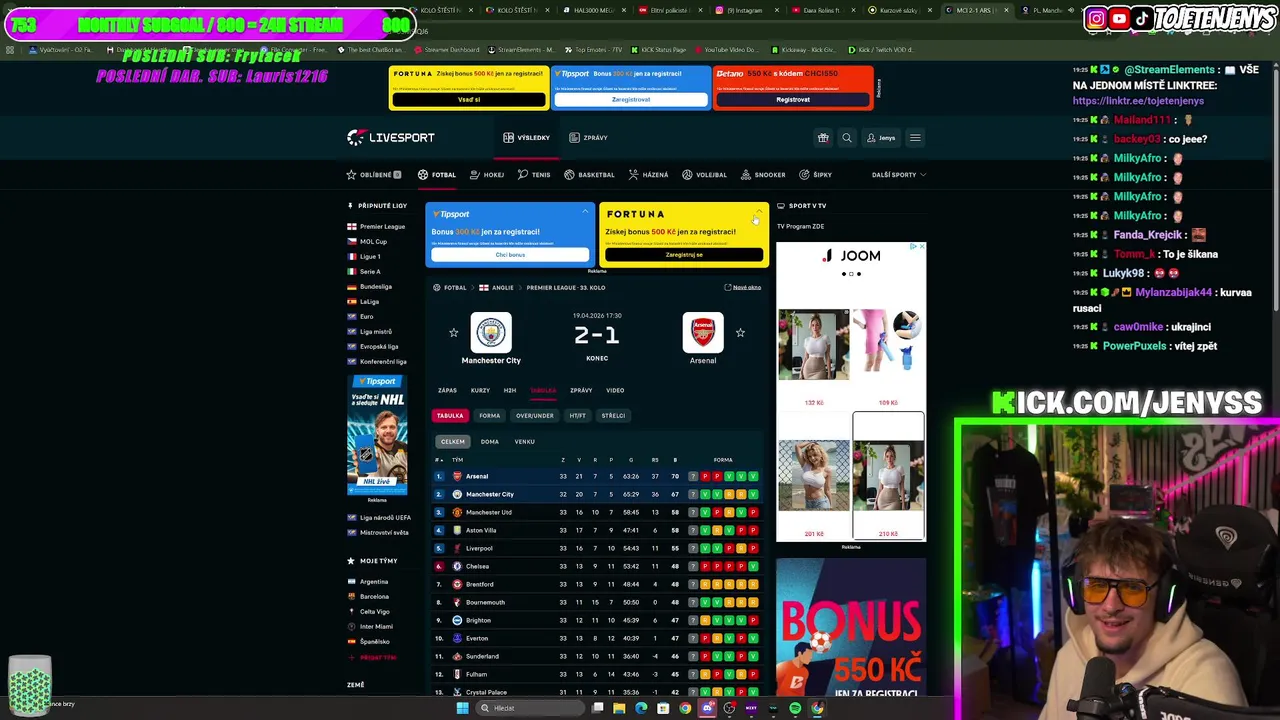
Task: Open the Manchester City logo above score
Action: pos(491,333)
